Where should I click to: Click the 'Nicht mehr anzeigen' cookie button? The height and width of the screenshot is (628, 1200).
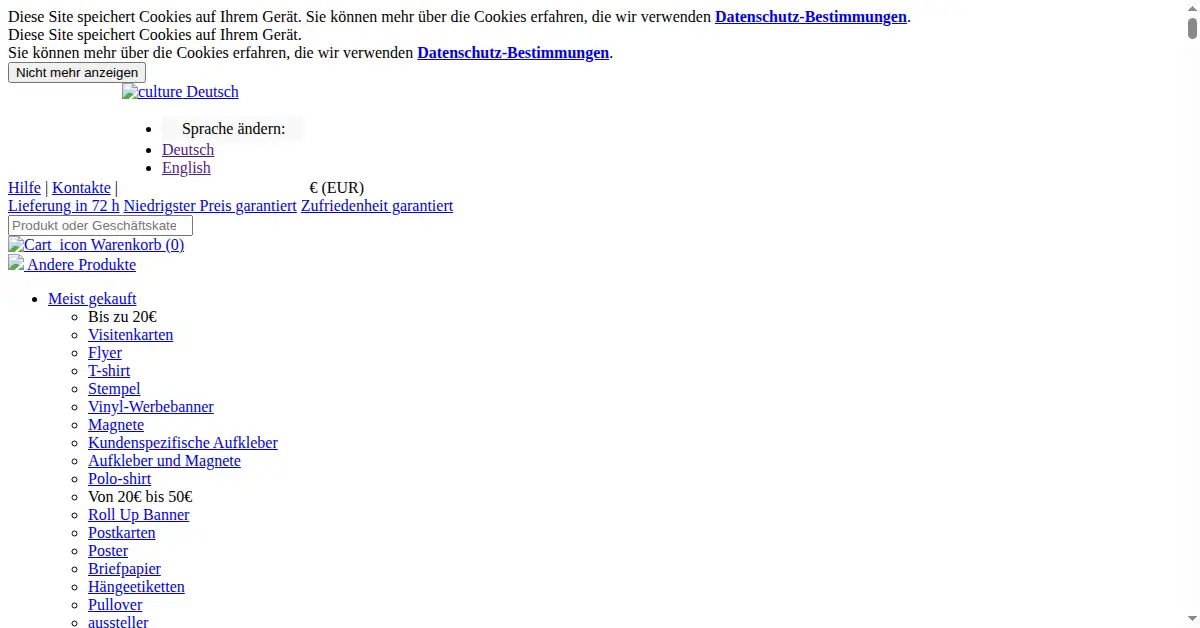[x=77, y=73]
